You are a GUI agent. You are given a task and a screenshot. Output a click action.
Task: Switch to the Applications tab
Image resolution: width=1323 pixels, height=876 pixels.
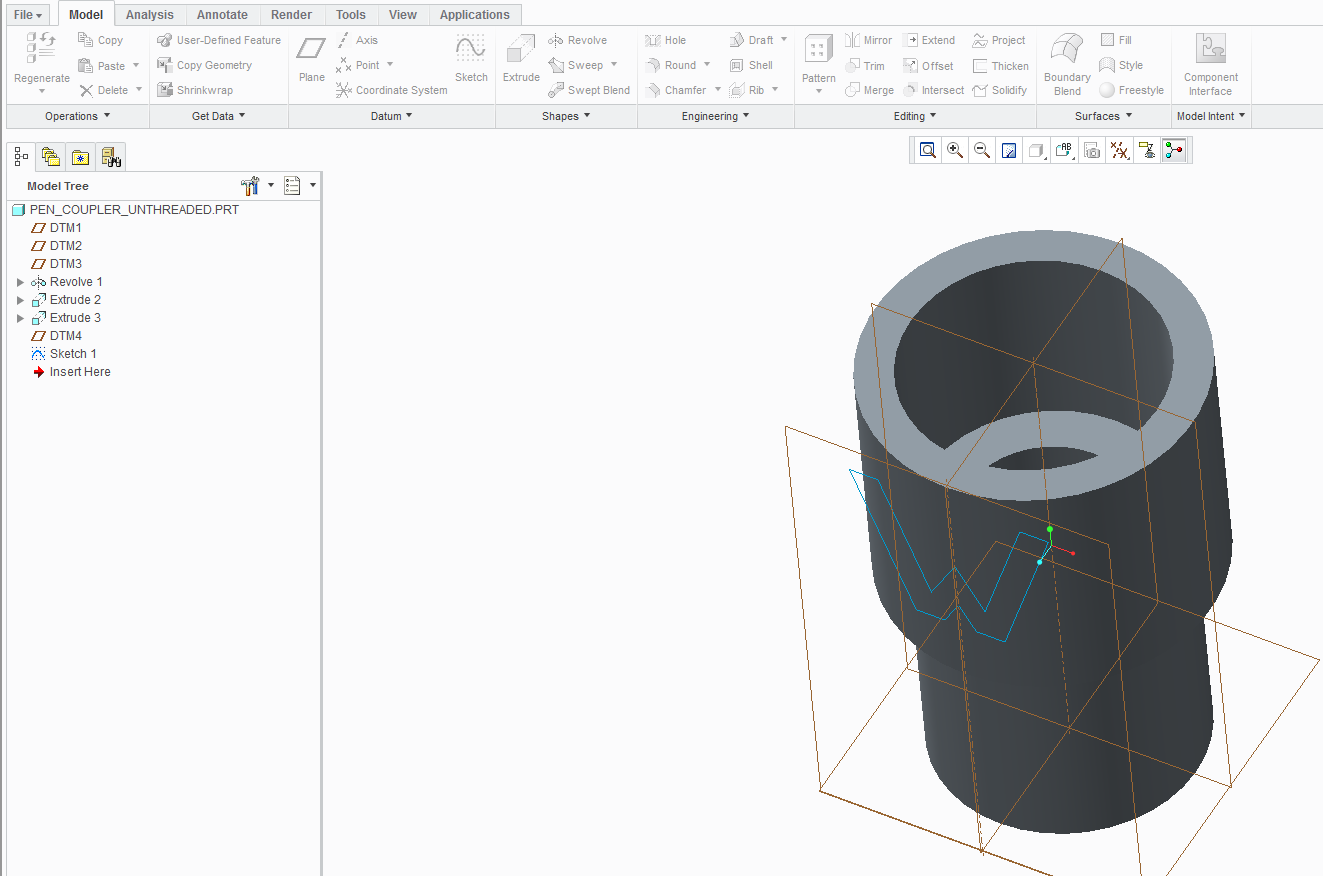coord(475,15)
